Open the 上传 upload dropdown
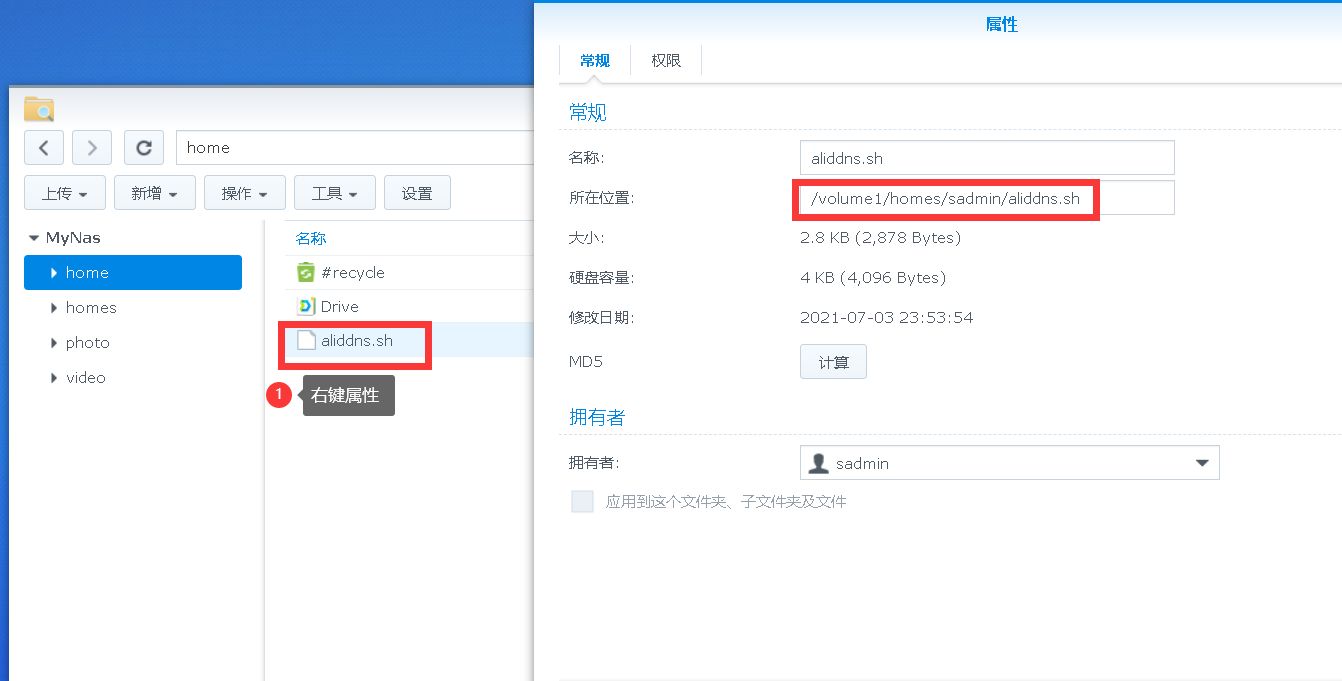This screenshot has height=681, width=1342. coord(64,193)
